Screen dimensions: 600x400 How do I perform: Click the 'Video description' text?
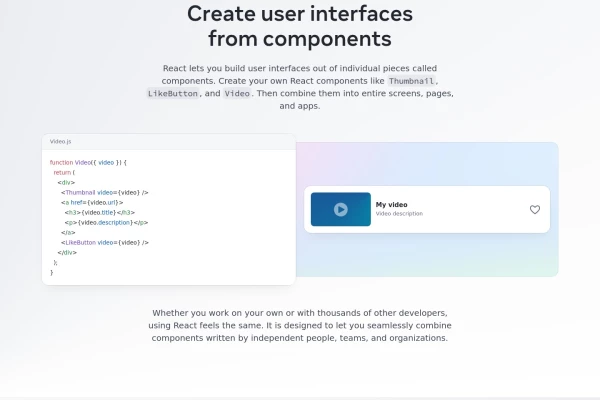pos(399,214)
